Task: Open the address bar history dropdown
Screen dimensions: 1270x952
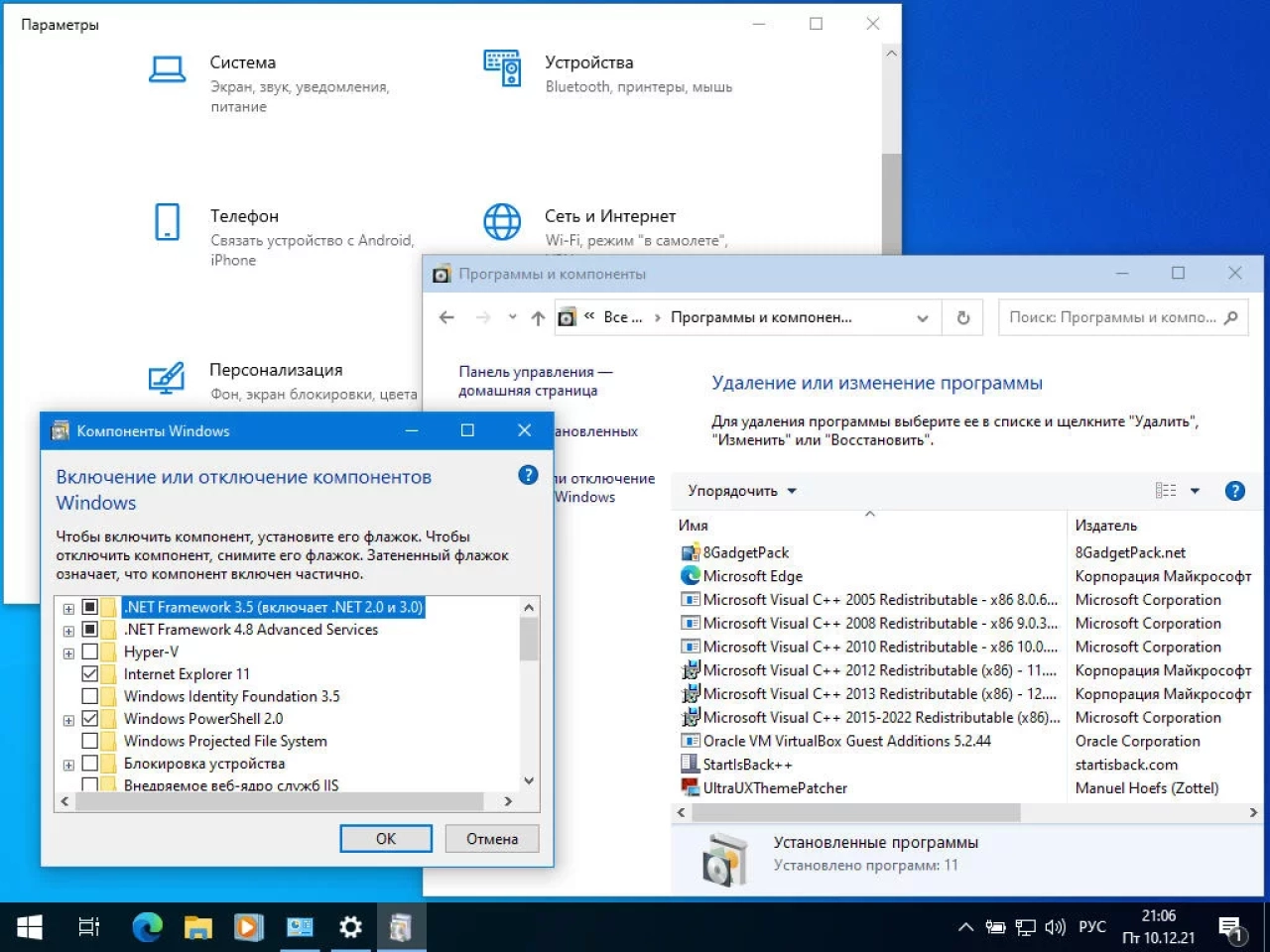Action: click(923, 318)
